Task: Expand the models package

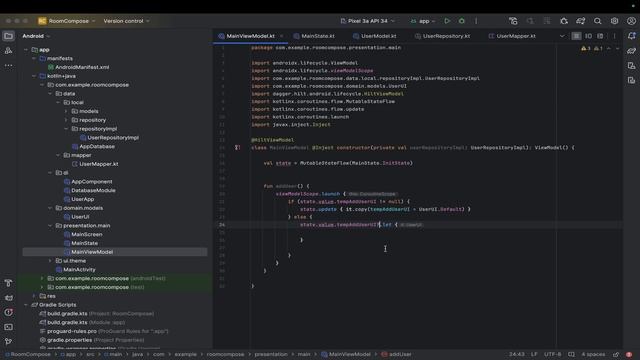Action: (x=66, y=111)
